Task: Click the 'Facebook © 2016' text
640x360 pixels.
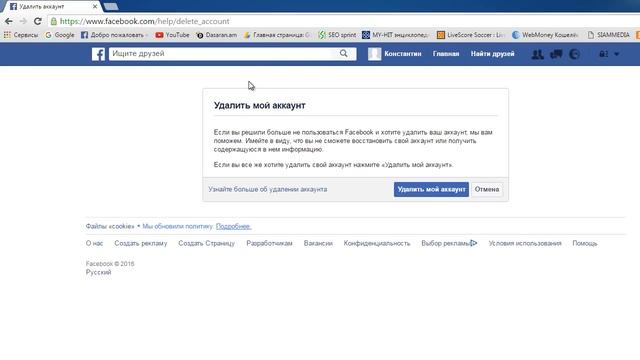Action: pyautogui.click(x=110, y=264)
